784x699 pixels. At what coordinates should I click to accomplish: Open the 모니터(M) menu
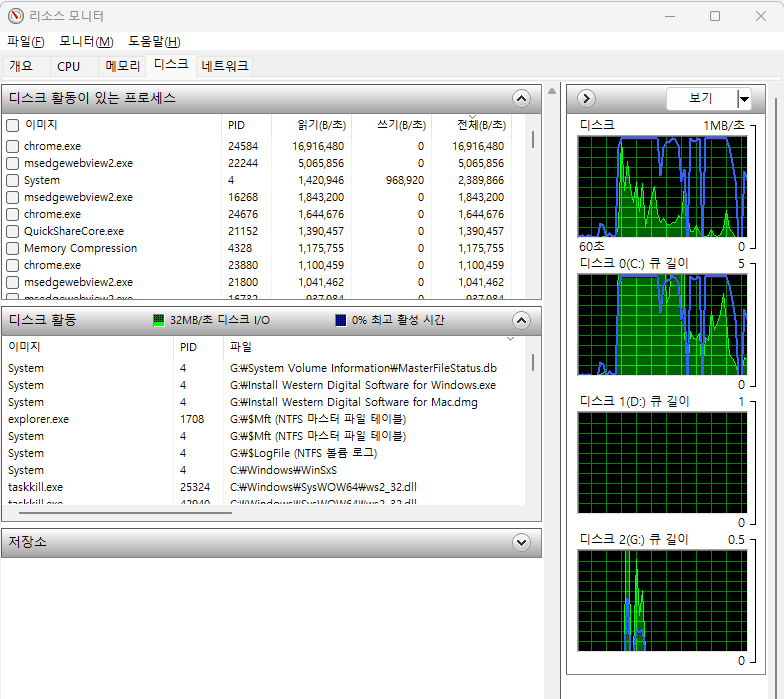click(x=86, y=41)
